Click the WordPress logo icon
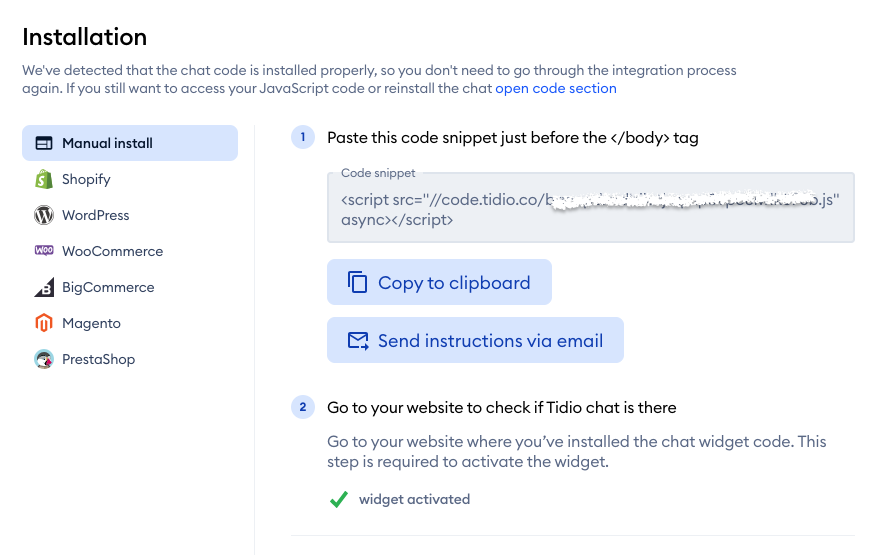881x555 pixels. pyautogui.click(x=44, y=215)
